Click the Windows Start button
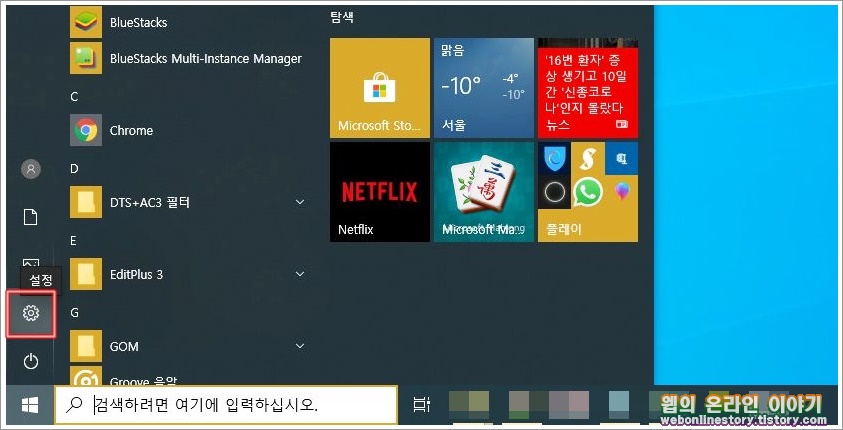The height and width of the screenshot is (430, 843). (x=30, y=405)
